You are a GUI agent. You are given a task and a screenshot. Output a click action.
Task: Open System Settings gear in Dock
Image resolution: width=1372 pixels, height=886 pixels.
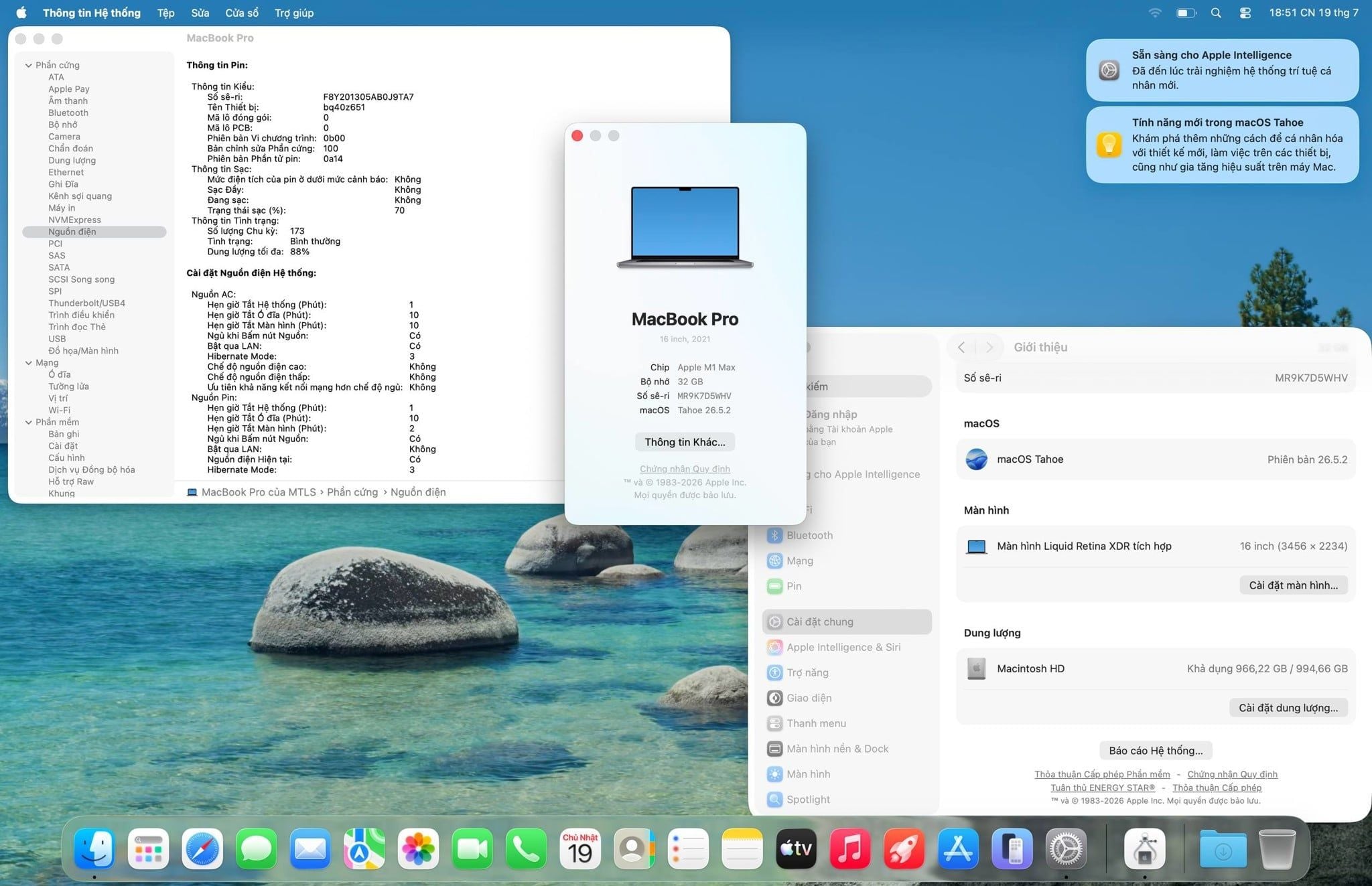[x=1067, y=849]
